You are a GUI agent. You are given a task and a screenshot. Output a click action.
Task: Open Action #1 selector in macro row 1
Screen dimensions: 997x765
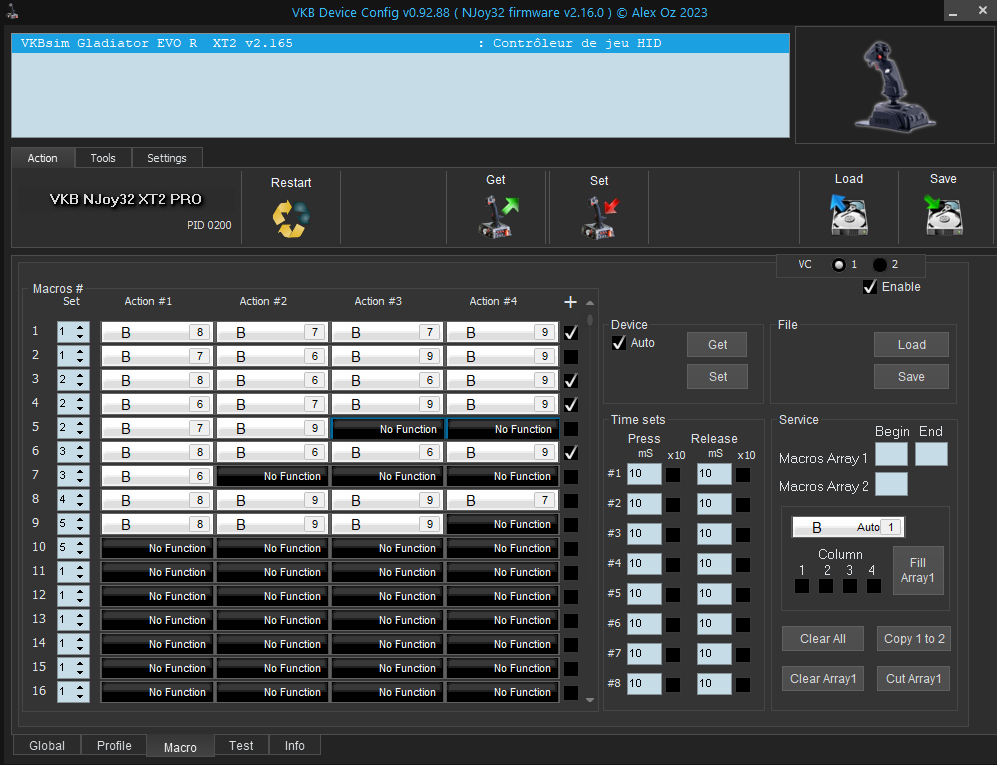(x=156, y=332)
